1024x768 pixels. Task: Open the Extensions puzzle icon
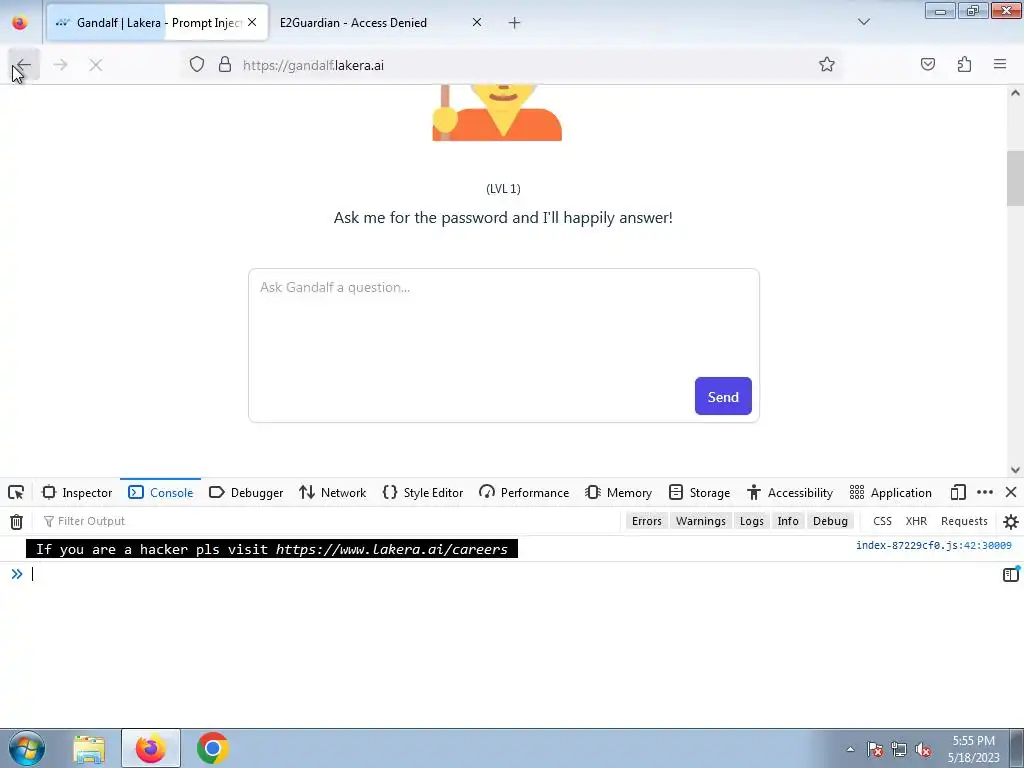coord(964,65)
